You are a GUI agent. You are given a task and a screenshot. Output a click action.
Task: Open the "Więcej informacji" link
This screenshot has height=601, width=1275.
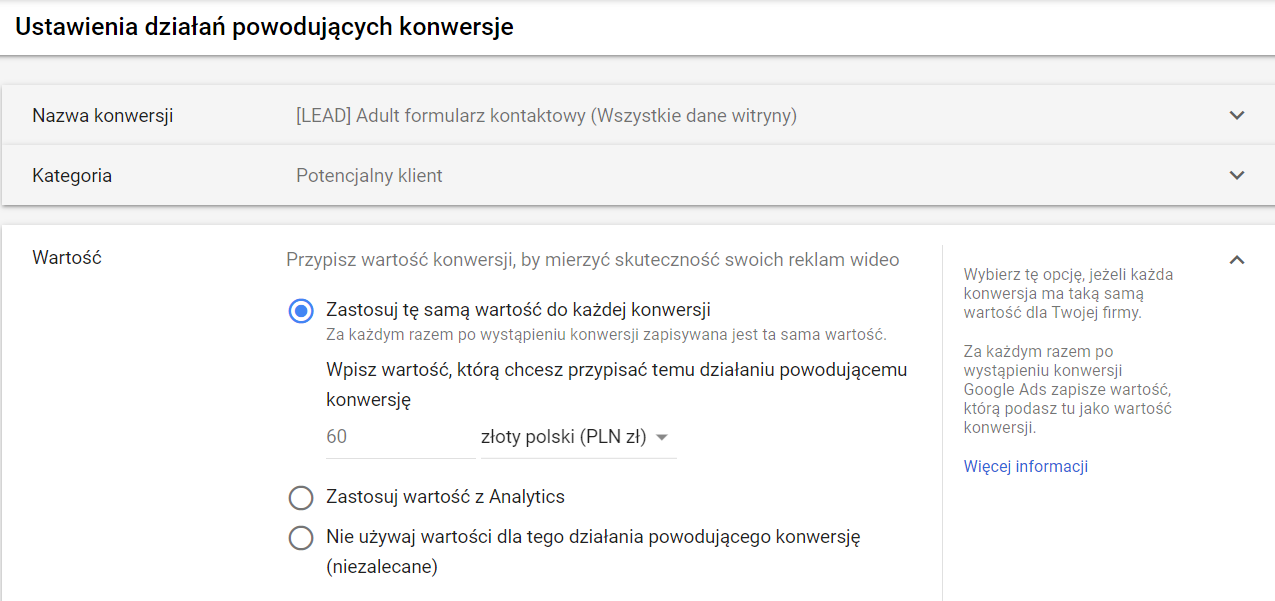[1025, 467]
